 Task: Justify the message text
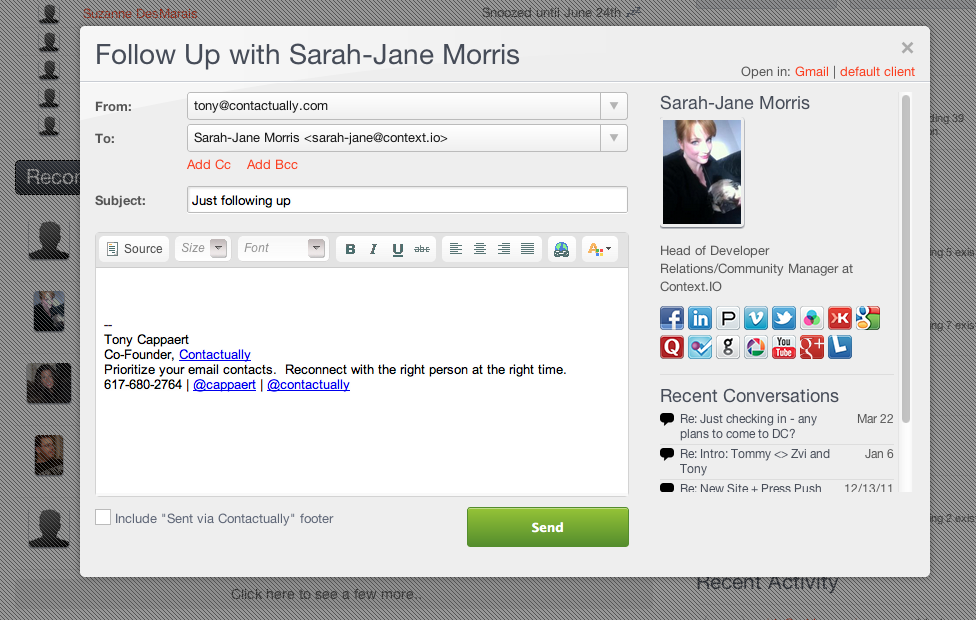(527, 249)
